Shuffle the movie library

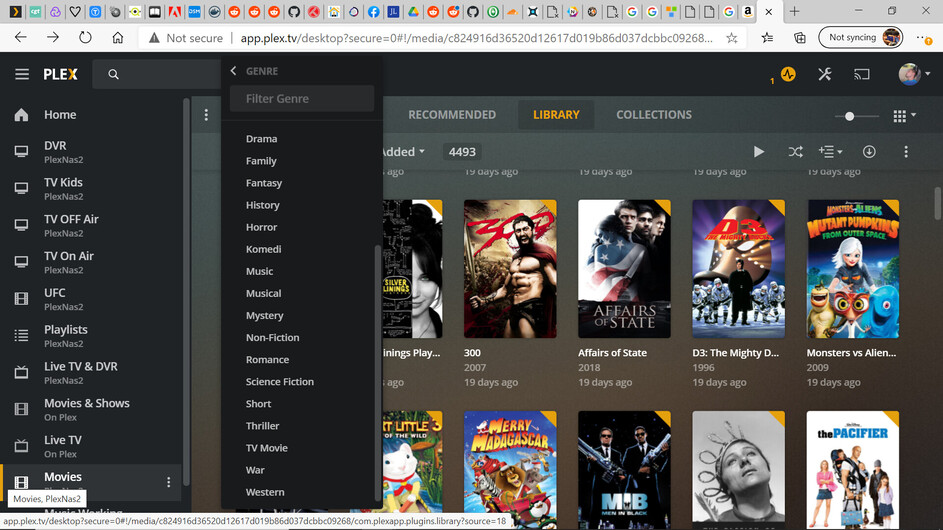tap(795, 152)
